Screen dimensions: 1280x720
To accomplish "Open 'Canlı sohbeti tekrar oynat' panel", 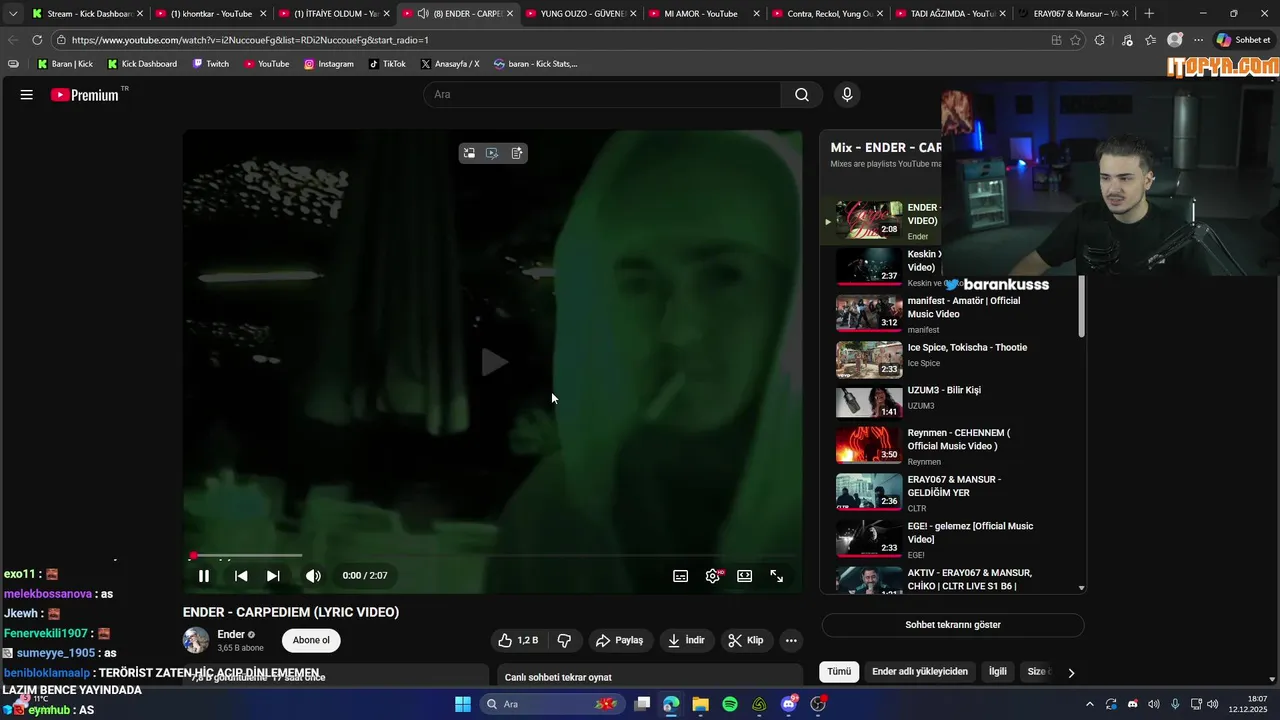I will tap(650, 677).
